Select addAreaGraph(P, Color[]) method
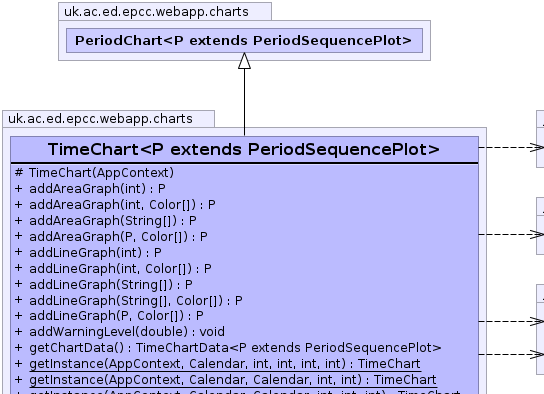This screenshot has width=544, height=394. point(111,237)
